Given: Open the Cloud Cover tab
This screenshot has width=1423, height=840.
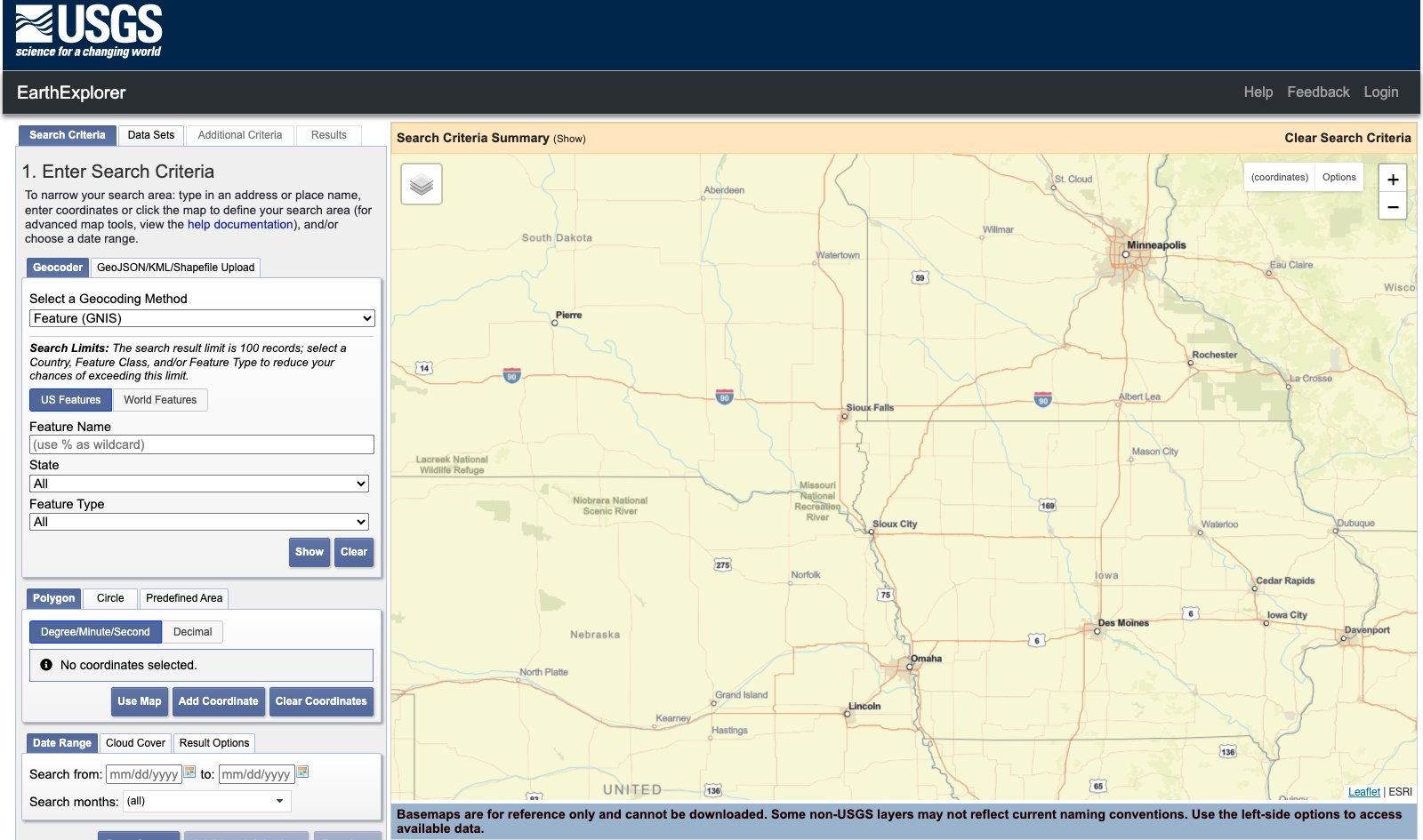Looking at the screenshot, I should [135, 743].
